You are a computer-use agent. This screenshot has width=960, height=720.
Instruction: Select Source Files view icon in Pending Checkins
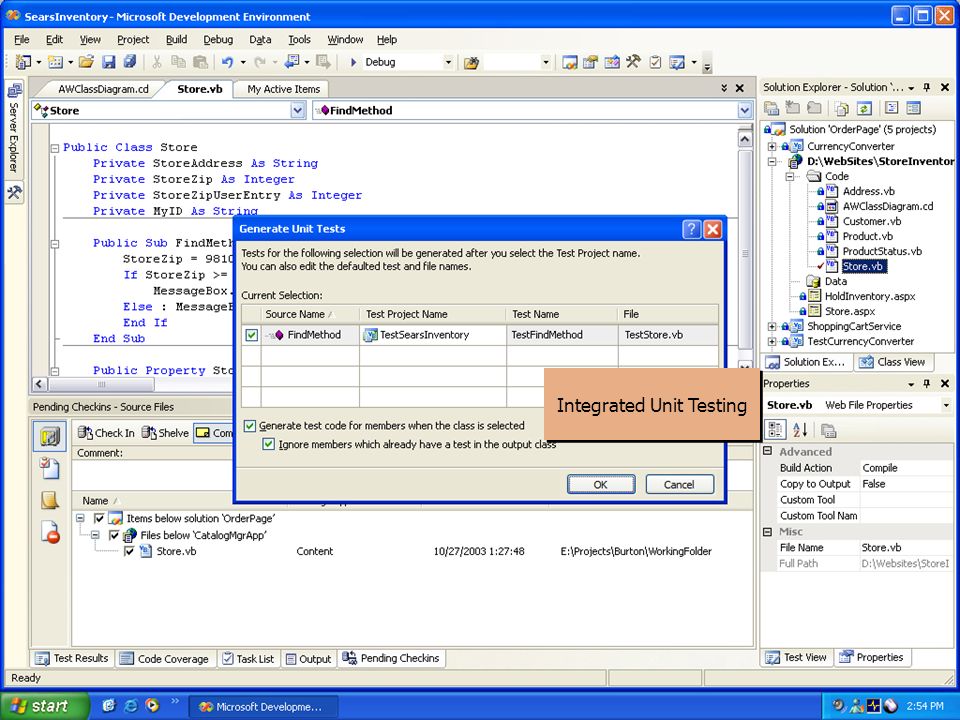[x=50, y=436]
